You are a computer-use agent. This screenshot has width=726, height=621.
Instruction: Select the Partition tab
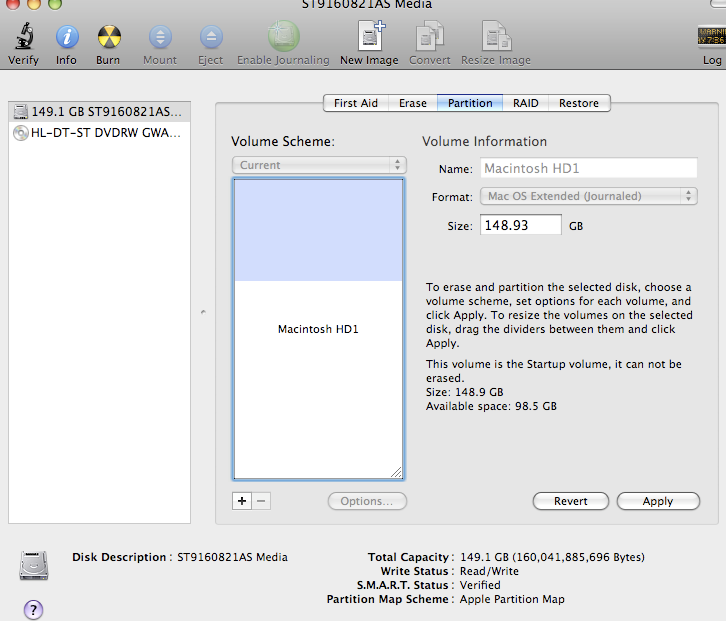tap(470, 103)
